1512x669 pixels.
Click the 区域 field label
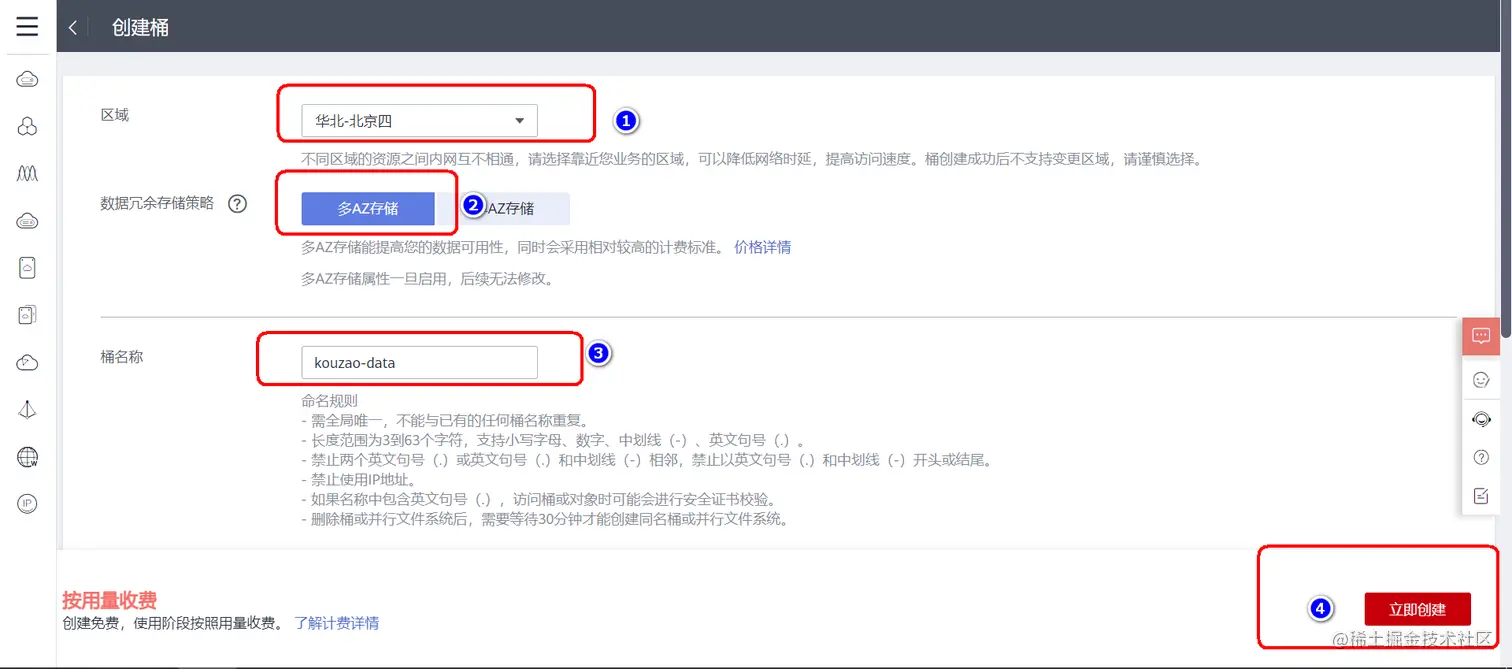114,115
